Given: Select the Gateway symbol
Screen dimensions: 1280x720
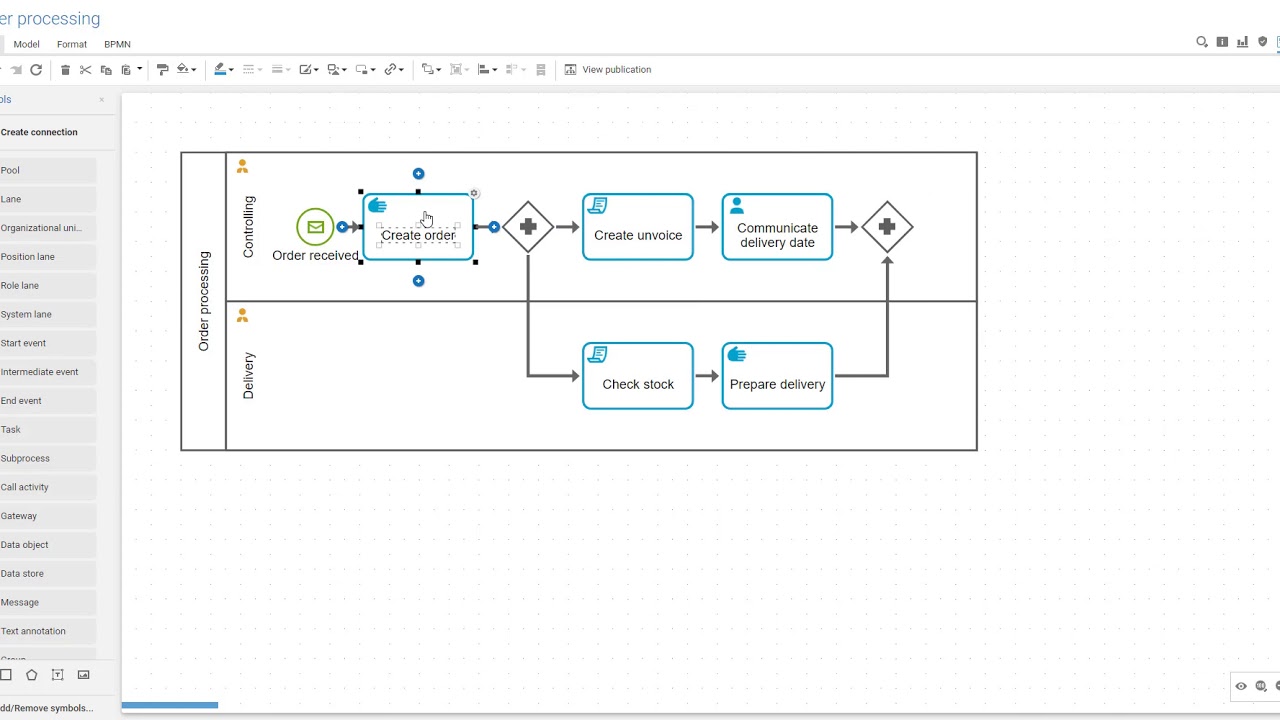Looking at the screenshot, I should pyautogui.click(x=48, y=516).
